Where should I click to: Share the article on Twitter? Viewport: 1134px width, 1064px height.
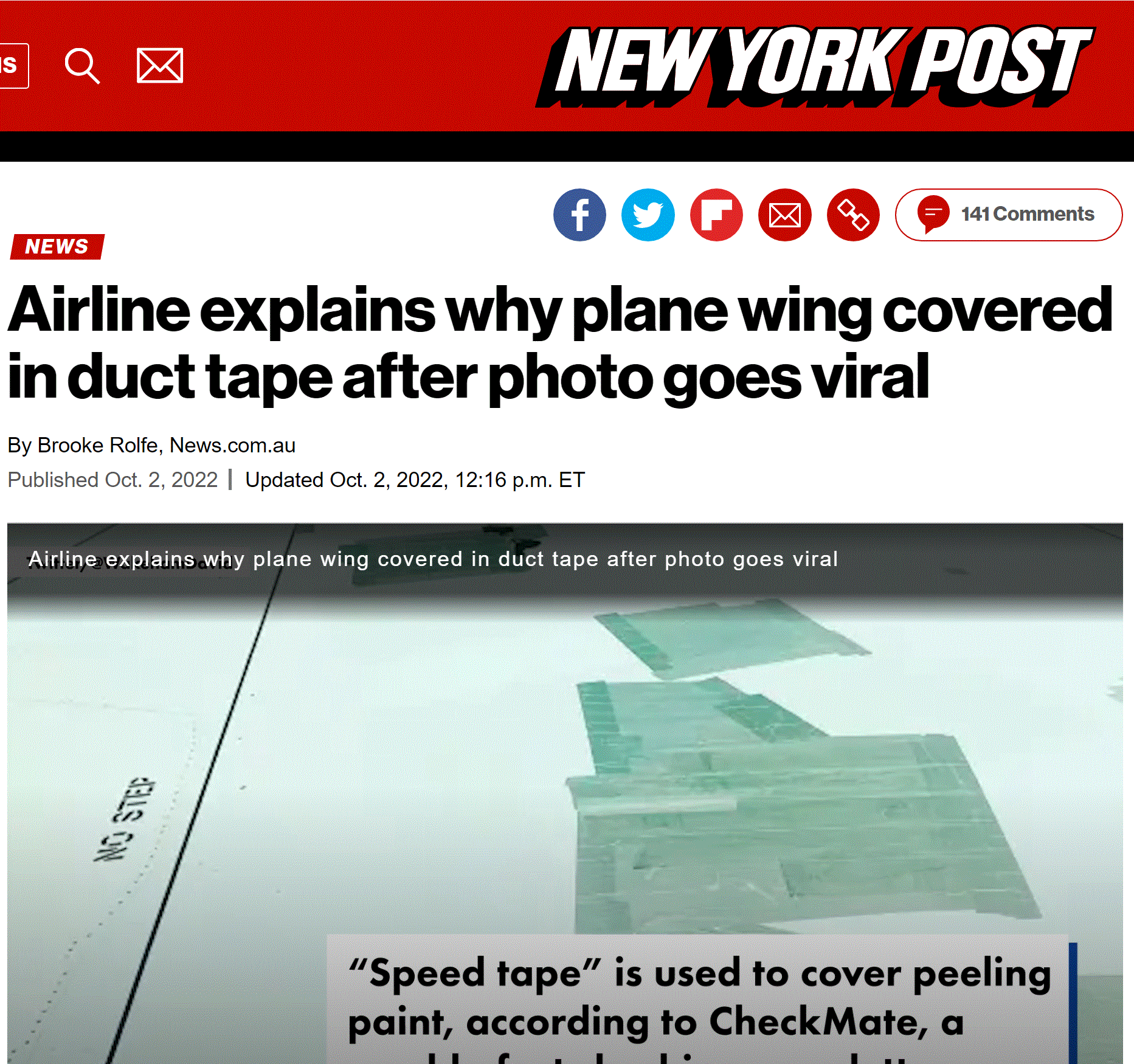pyautogui.click(x=648, y=215)
